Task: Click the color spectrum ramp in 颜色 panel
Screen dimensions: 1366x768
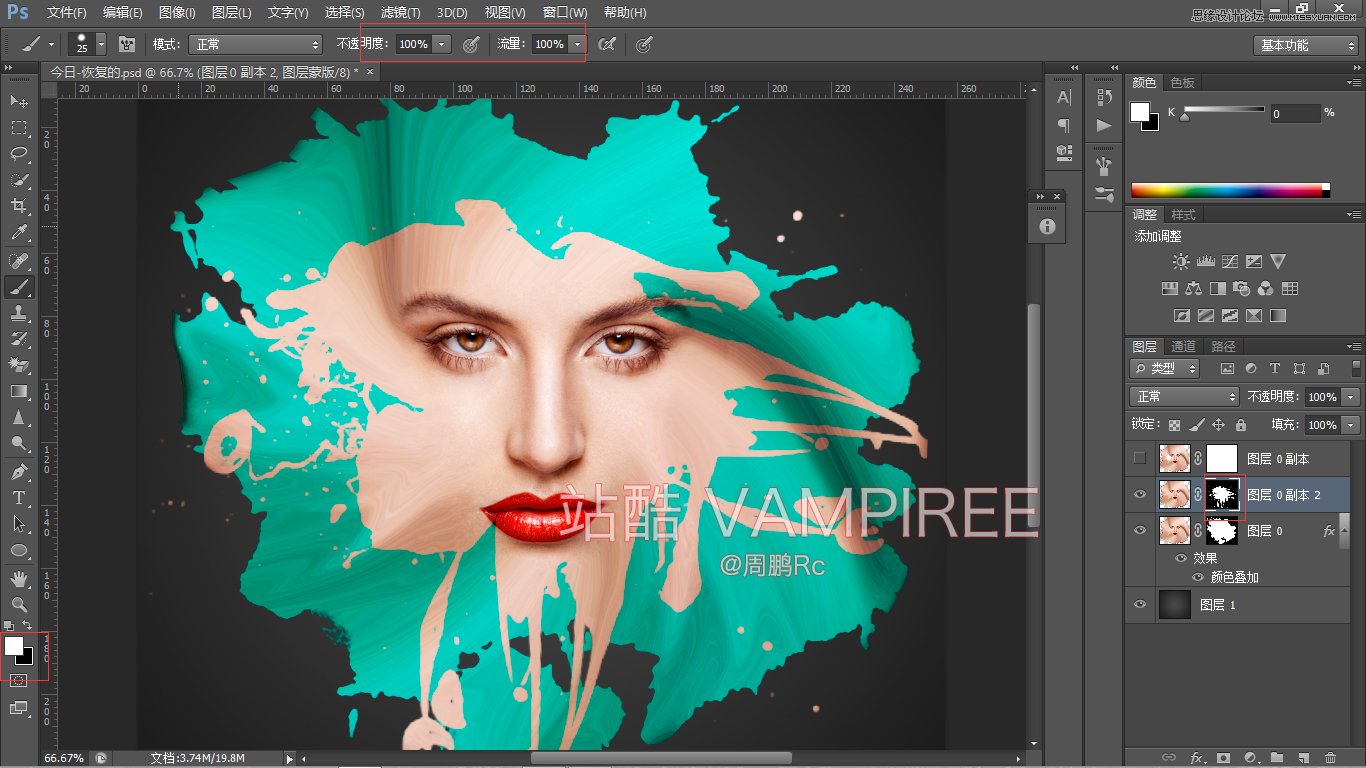Action: point(1230,190)
